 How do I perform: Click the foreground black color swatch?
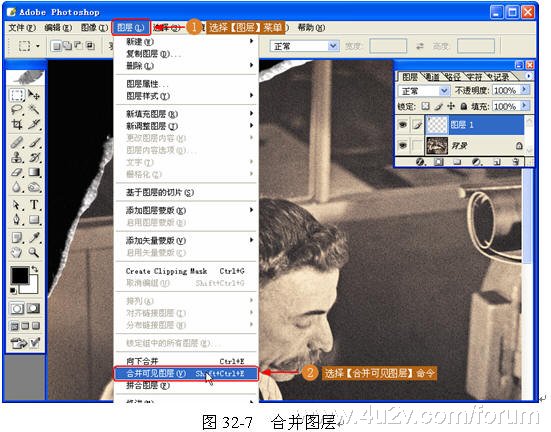(x=19, y=275)
